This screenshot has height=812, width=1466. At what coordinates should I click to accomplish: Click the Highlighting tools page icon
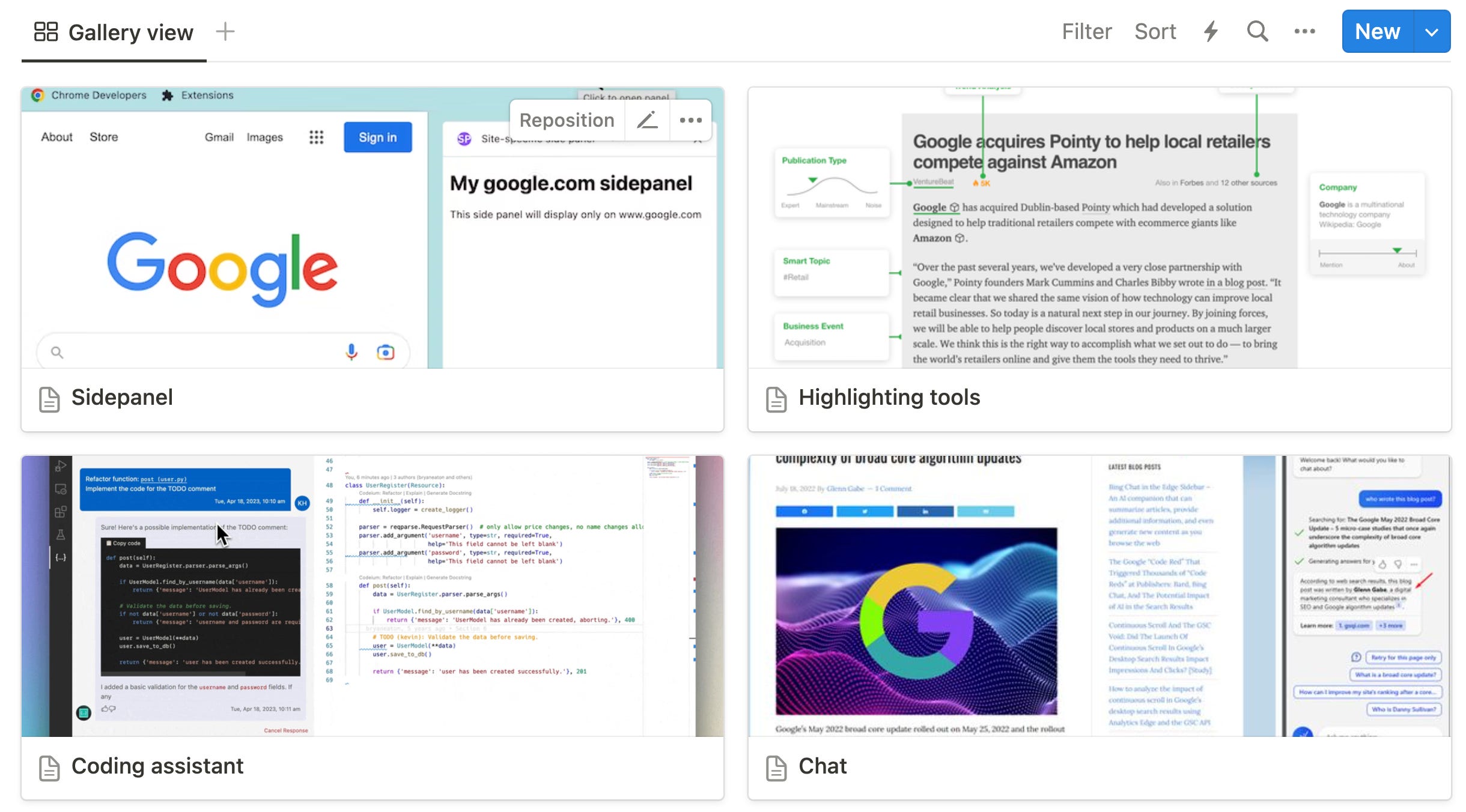click(776, 399)
